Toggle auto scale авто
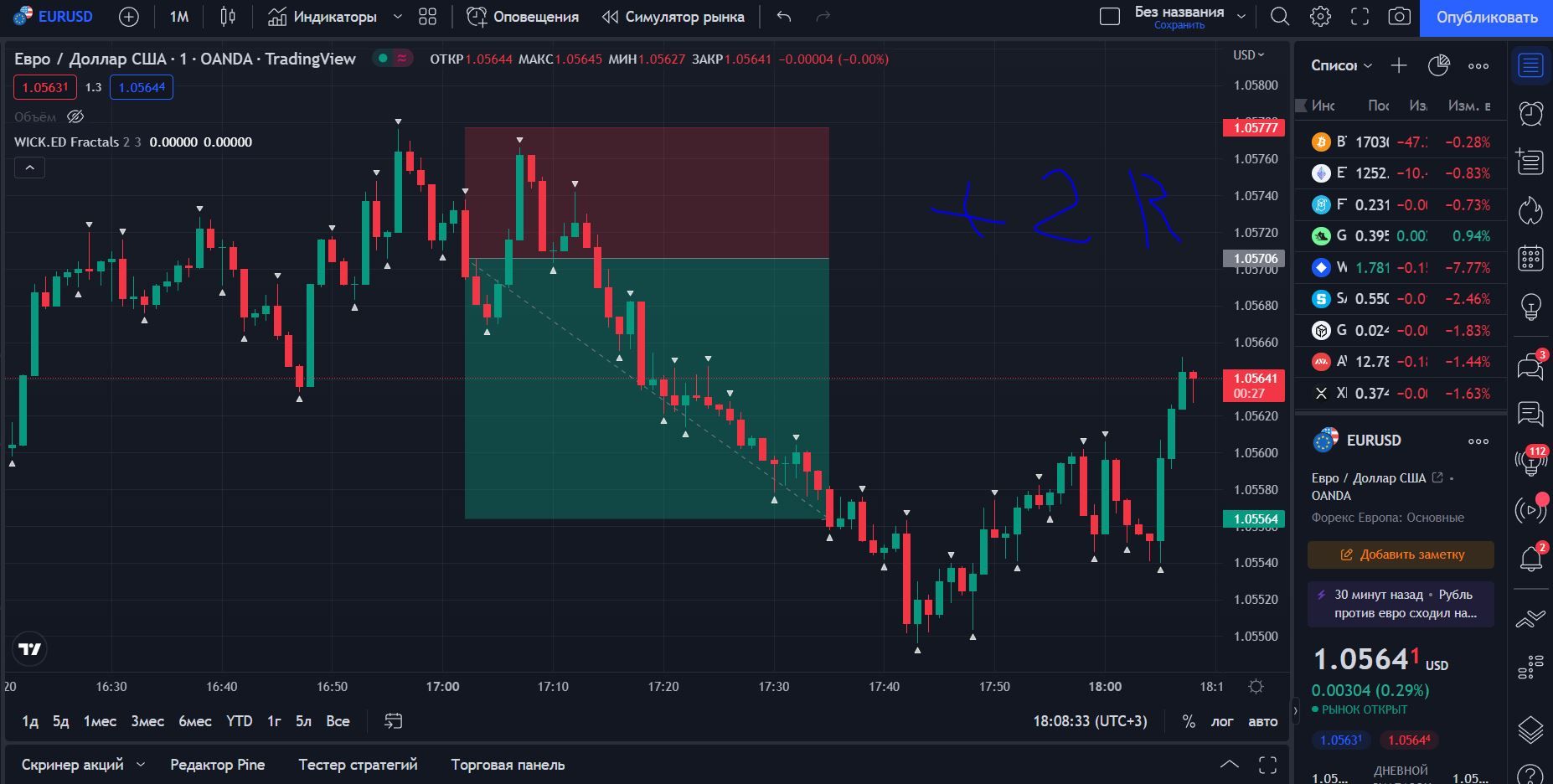The height and width of the screenshot is (784, 1553). pos(1262,721)
